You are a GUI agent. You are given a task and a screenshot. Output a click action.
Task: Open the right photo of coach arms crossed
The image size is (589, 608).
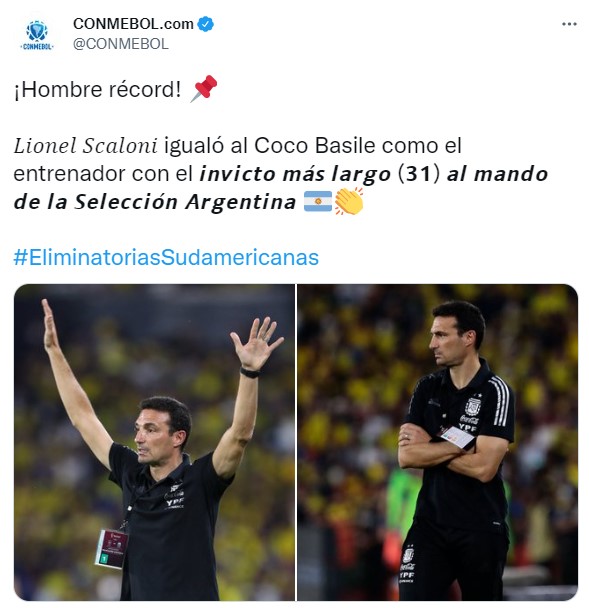(437, 442)
